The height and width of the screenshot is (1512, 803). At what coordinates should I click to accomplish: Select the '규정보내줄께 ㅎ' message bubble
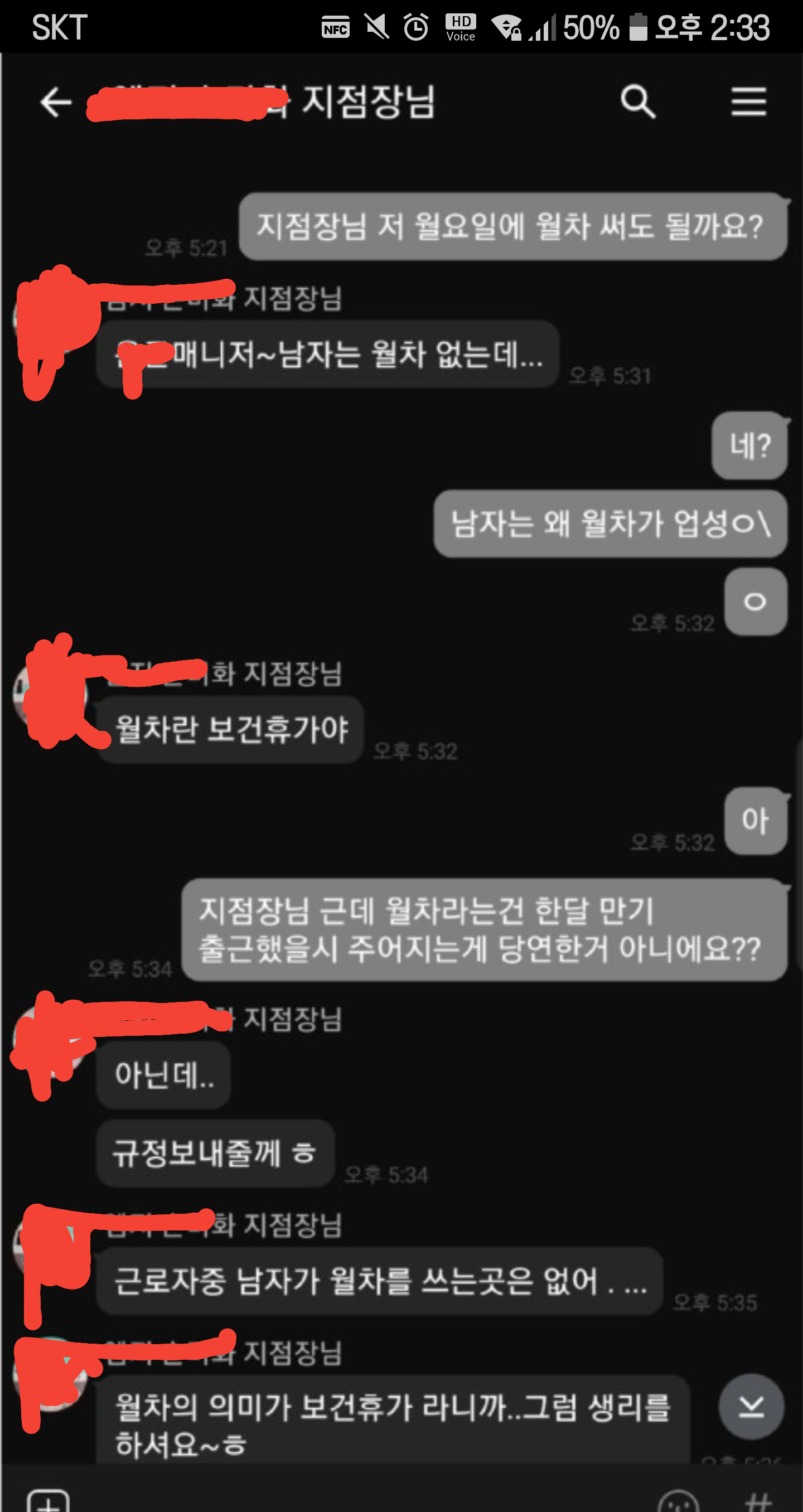point(215,1153)
